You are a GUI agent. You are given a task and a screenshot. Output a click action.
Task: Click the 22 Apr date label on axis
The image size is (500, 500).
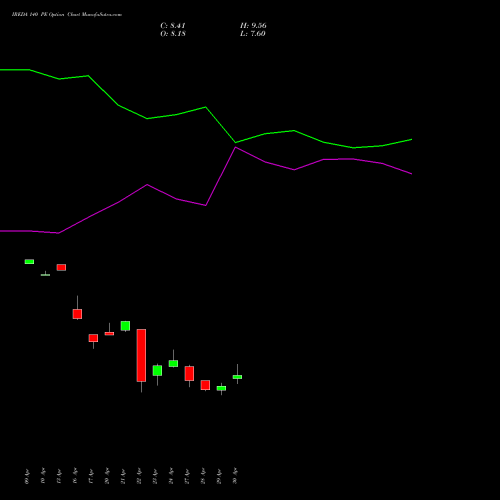point(139,476)
